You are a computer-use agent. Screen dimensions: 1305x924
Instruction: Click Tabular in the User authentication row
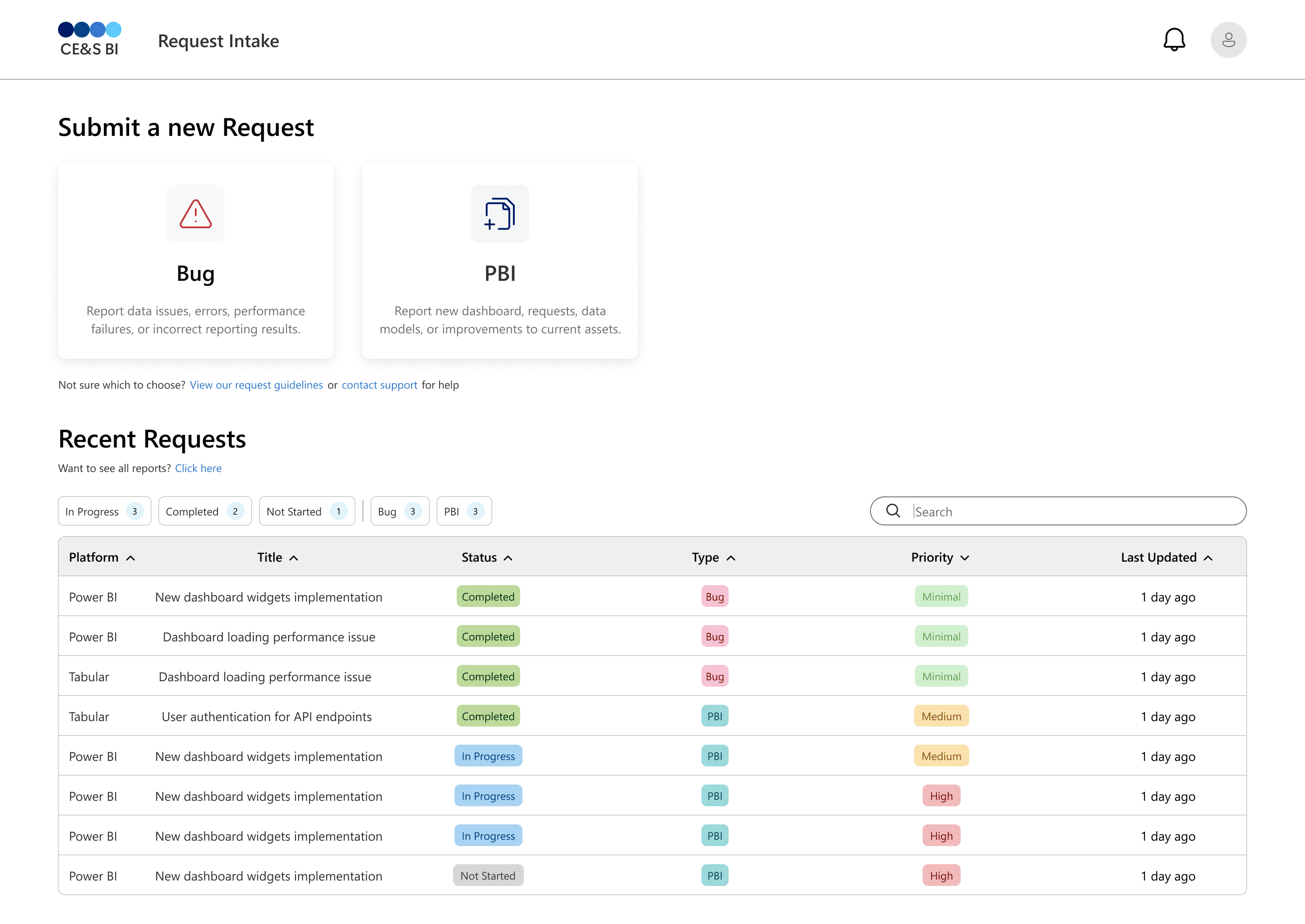[x=89, y=717]
